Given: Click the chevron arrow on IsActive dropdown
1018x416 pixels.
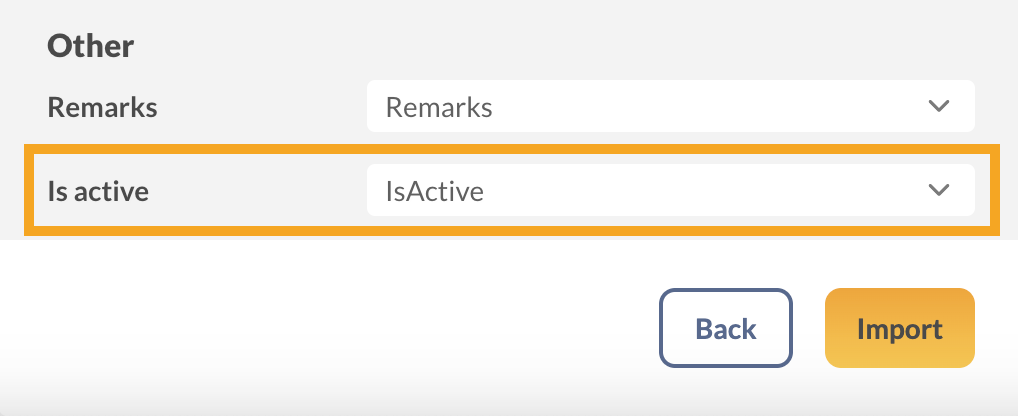Looking at the screenshot, I should tap(938, 190).
